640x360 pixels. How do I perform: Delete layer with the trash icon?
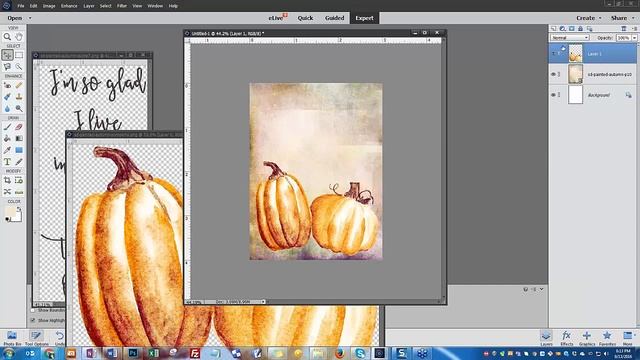(624, 29)
